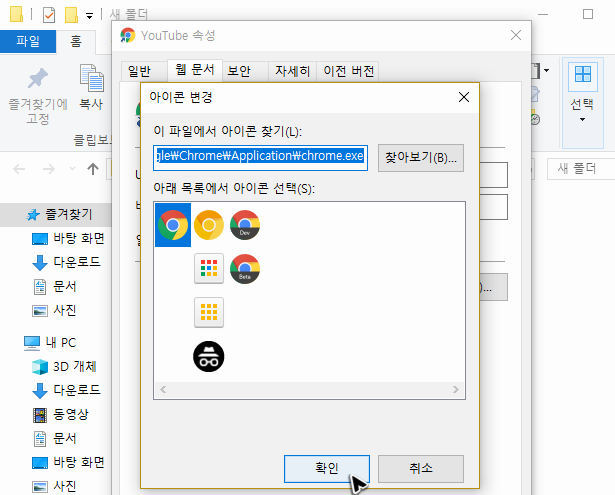Choose the yellow Chrome Canary icon

[209, 225]
